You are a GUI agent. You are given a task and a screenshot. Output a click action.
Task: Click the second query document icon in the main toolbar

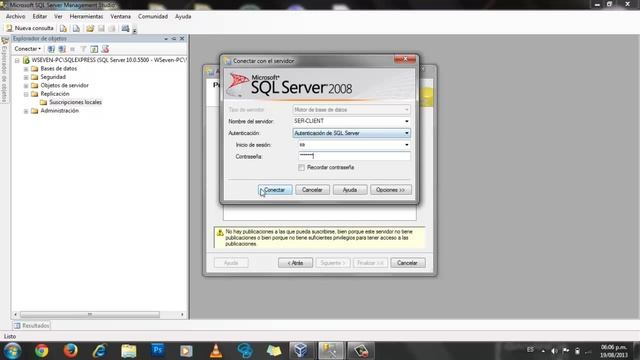point(76,29)
